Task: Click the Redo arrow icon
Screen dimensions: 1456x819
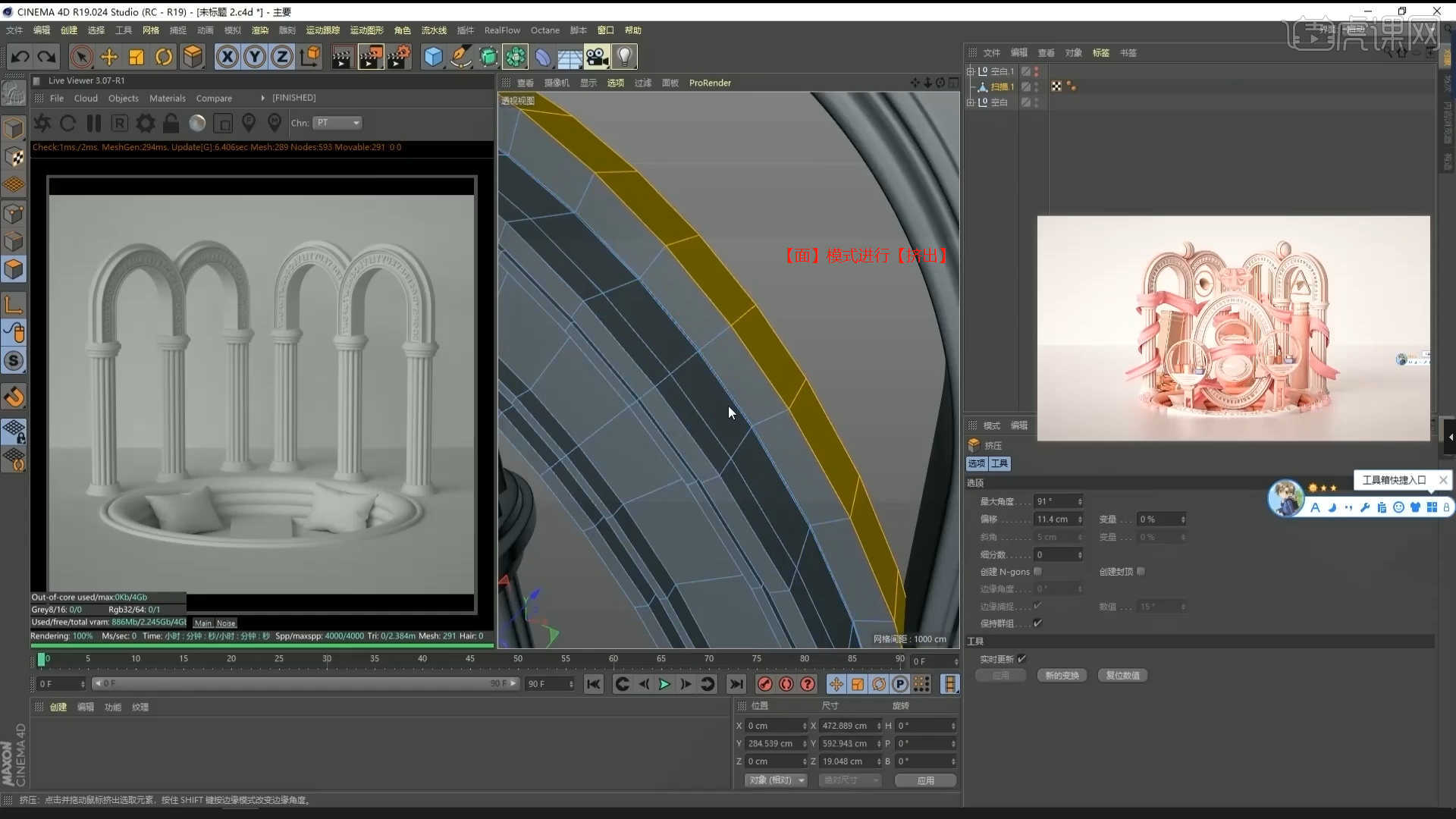Action: (x=47, y=57)
